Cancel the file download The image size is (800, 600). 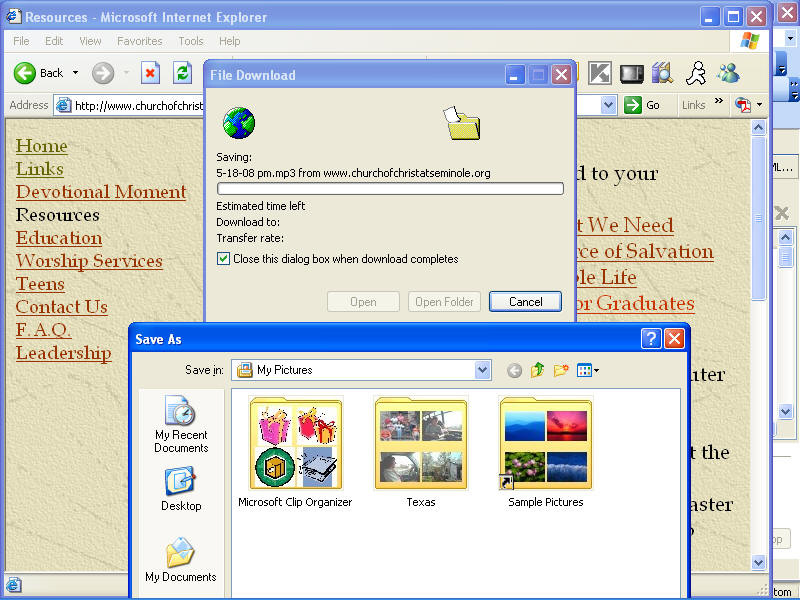(525, 302)
